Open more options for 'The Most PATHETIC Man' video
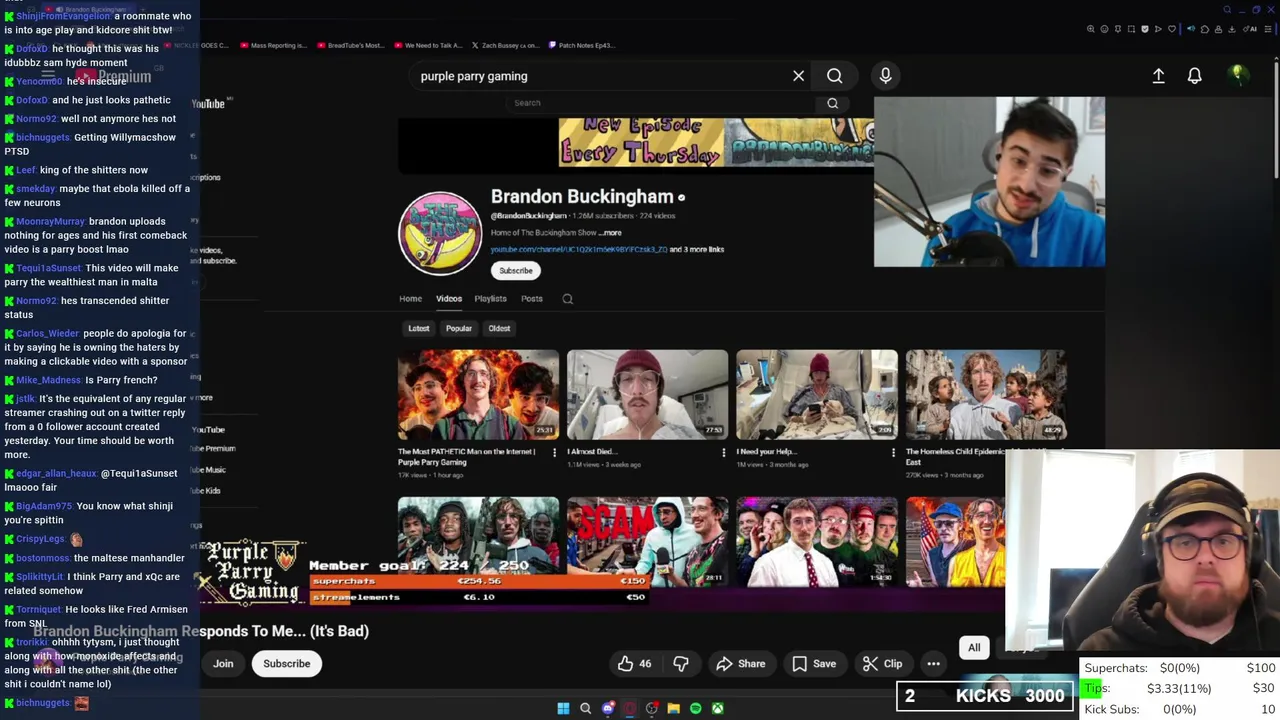 pyautogui.click(x=554, y=452)
